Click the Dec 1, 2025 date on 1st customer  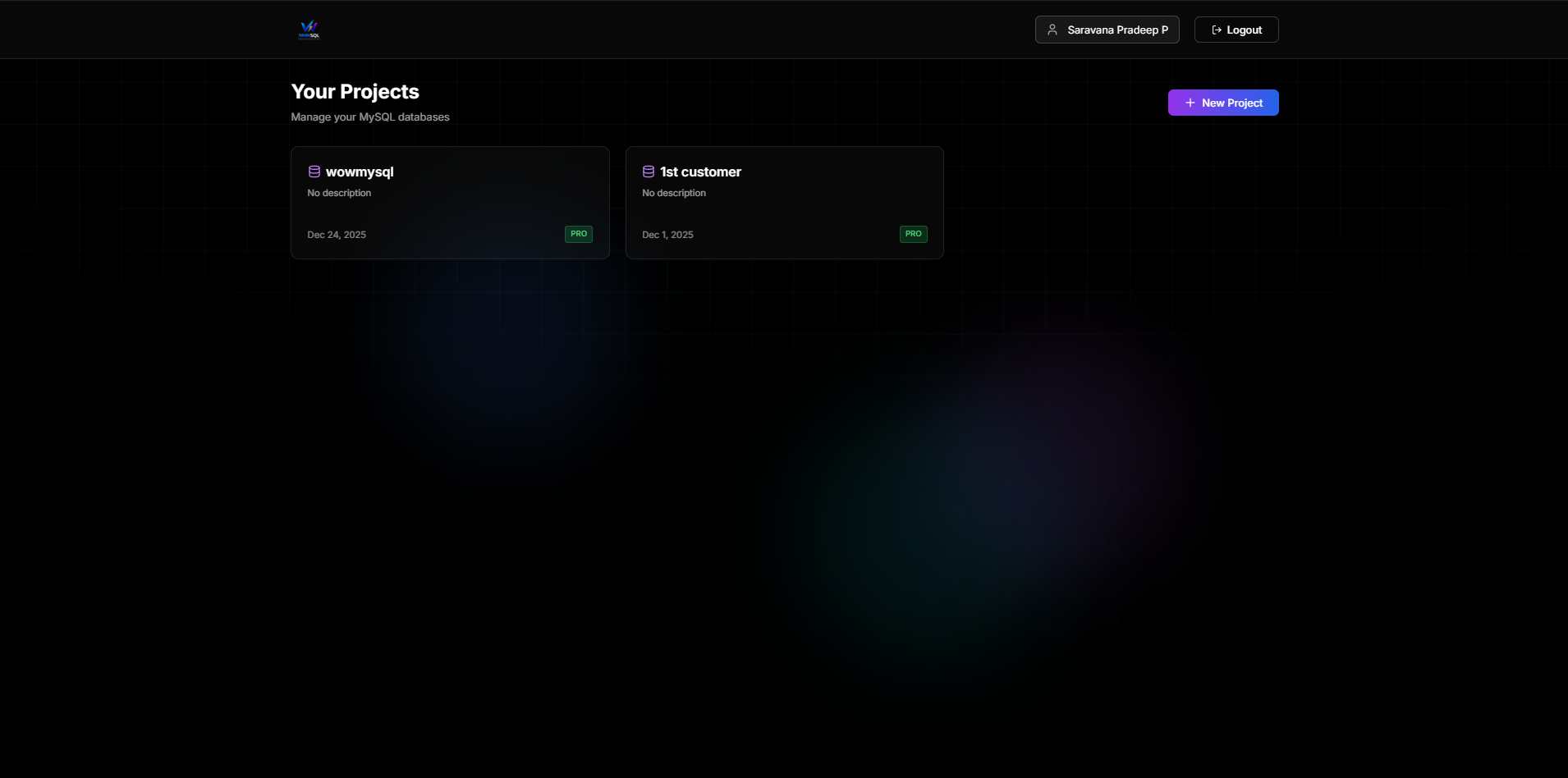click(x=667, y=234)
